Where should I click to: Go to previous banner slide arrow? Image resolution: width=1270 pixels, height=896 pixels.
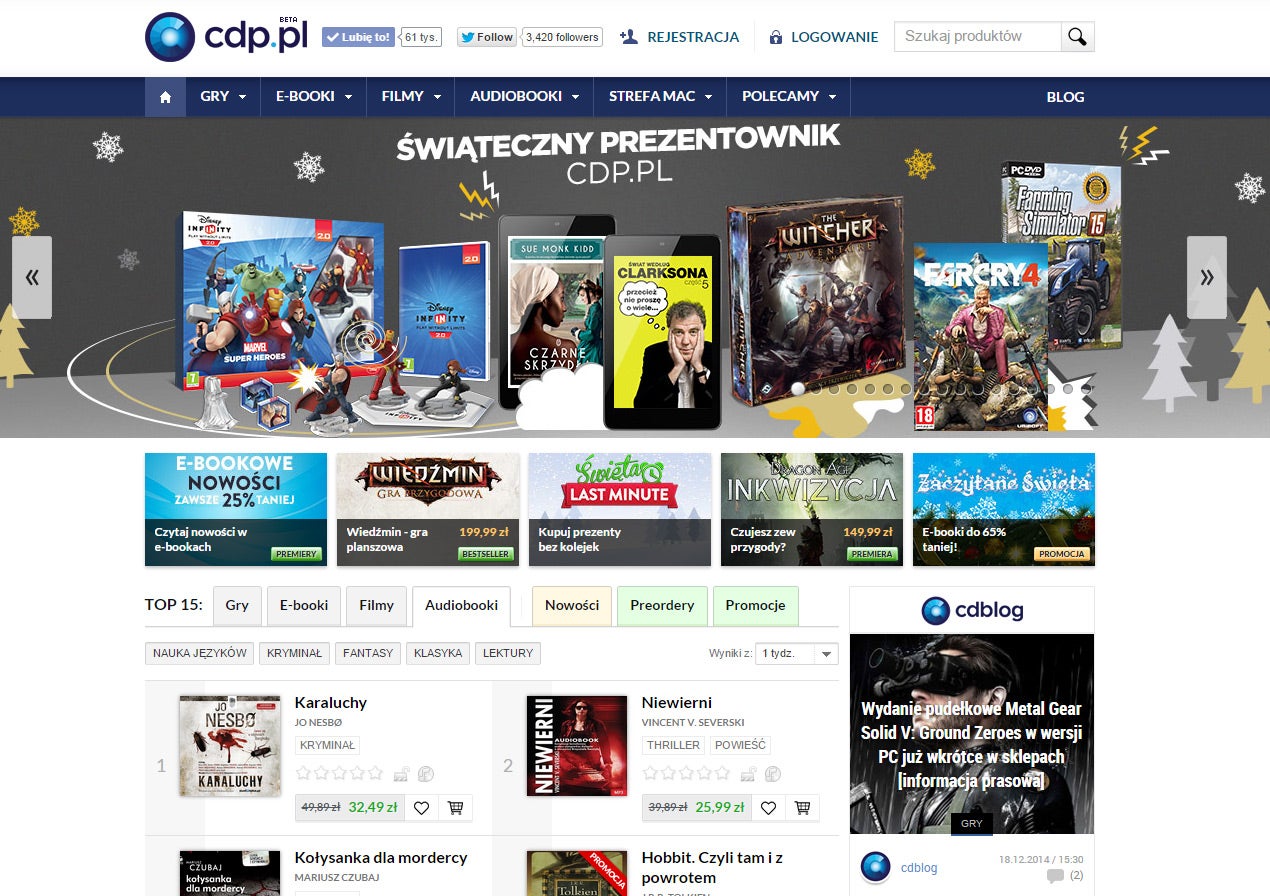[32, 278]
